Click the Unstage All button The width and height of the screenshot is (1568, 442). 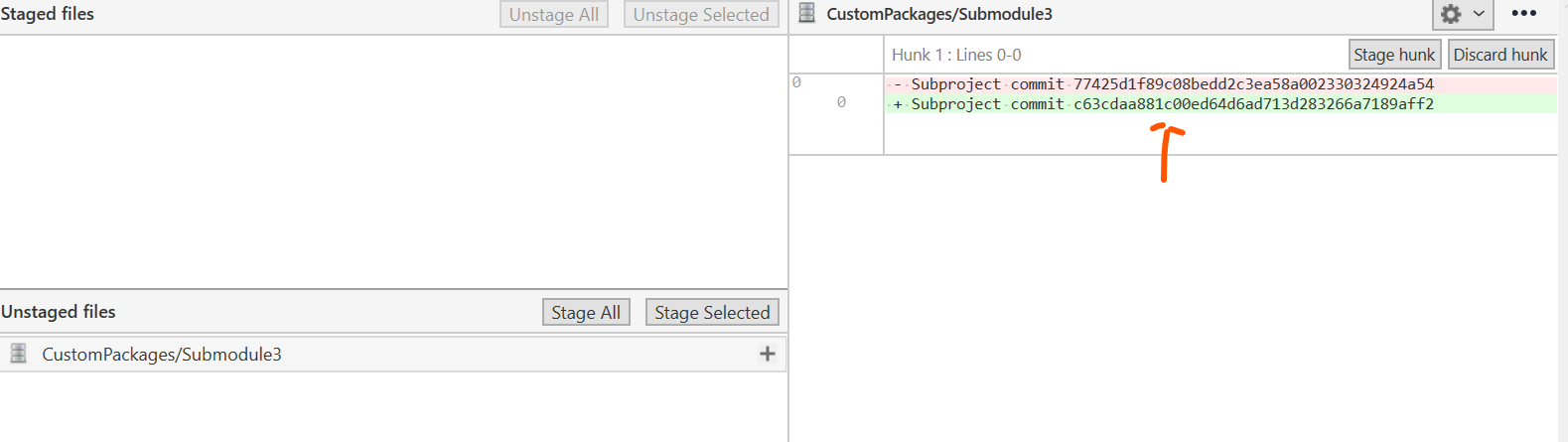point(554,14)
